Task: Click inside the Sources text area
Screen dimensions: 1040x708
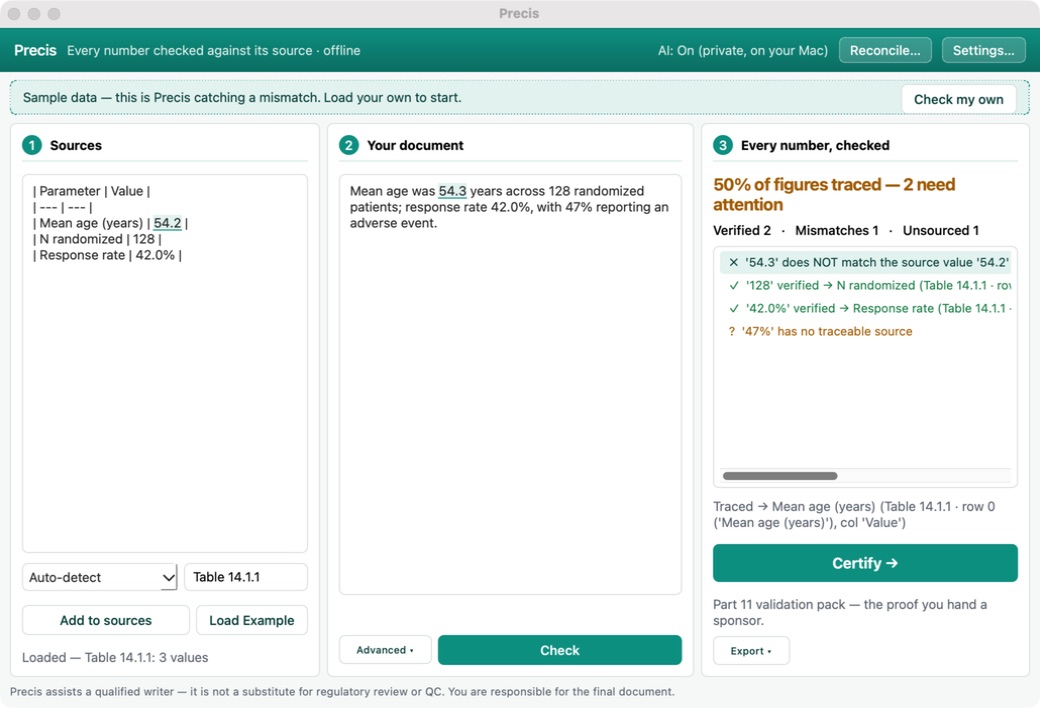Action: click(x=164, y=363)
